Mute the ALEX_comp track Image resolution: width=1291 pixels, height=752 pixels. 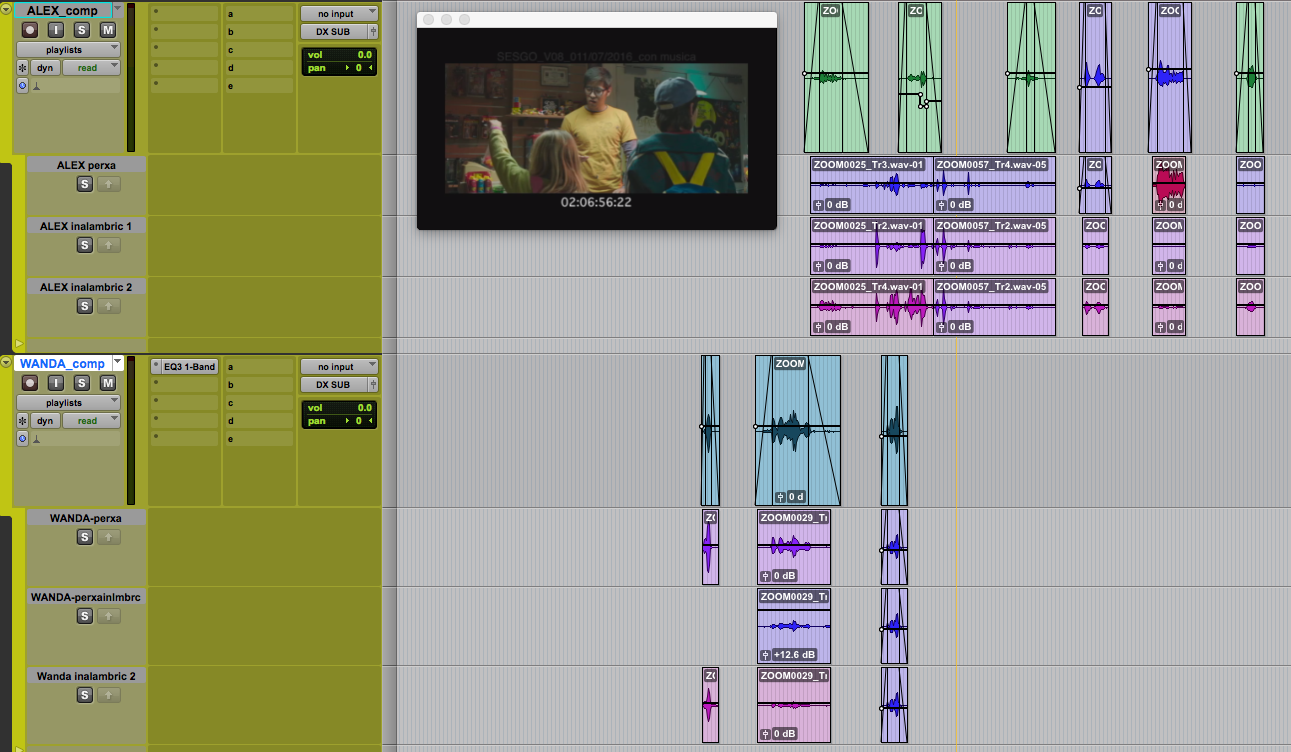[x=107, y=30]
